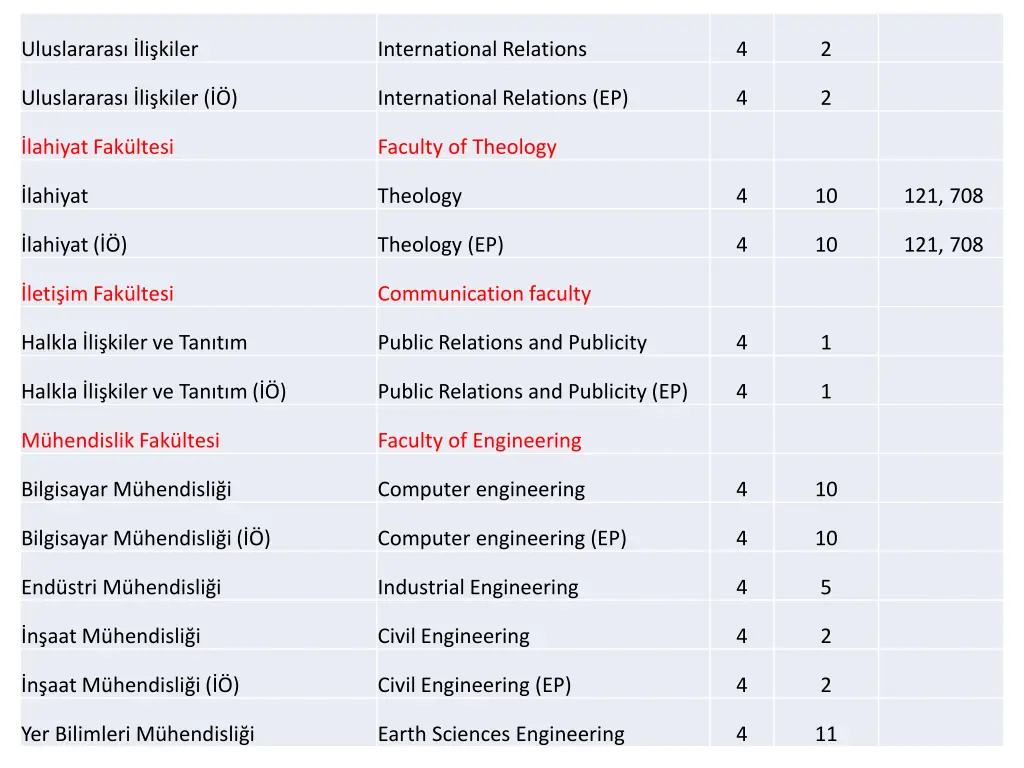Click the Halkla İlişkiler ve Tanıtım (İÖ) cell
The image size is (1024, 768).
coord(153,392)
